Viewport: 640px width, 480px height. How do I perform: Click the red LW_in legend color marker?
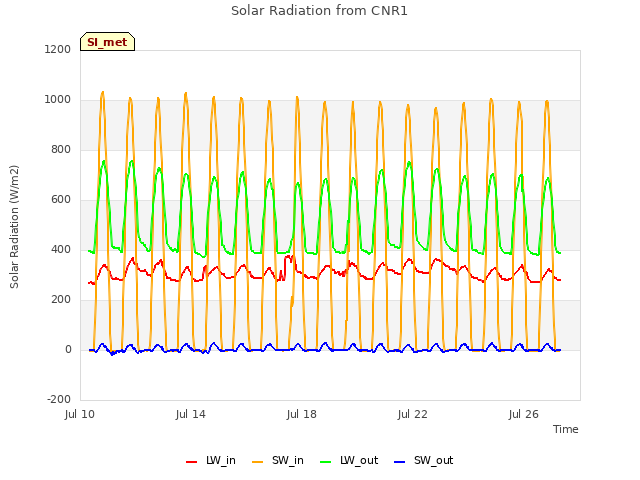pyautogui.click(x=191, y=462)
